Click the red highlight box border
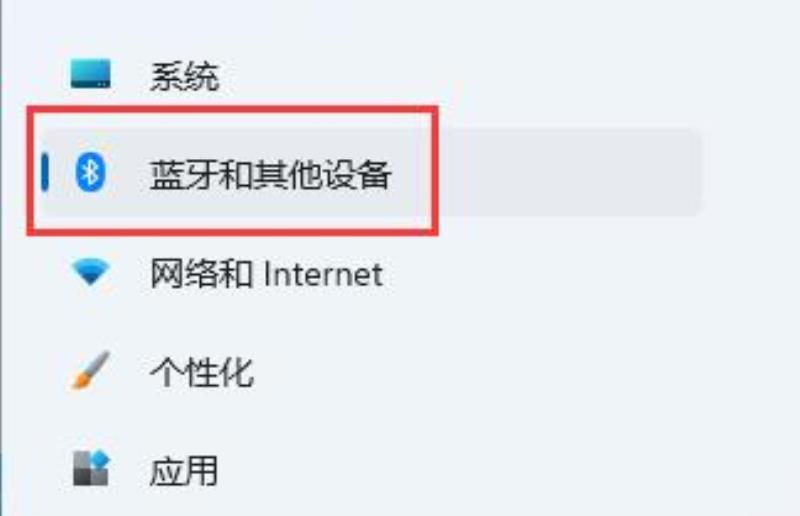This screenshot has height=516, width=800. (x=232, y=109)
